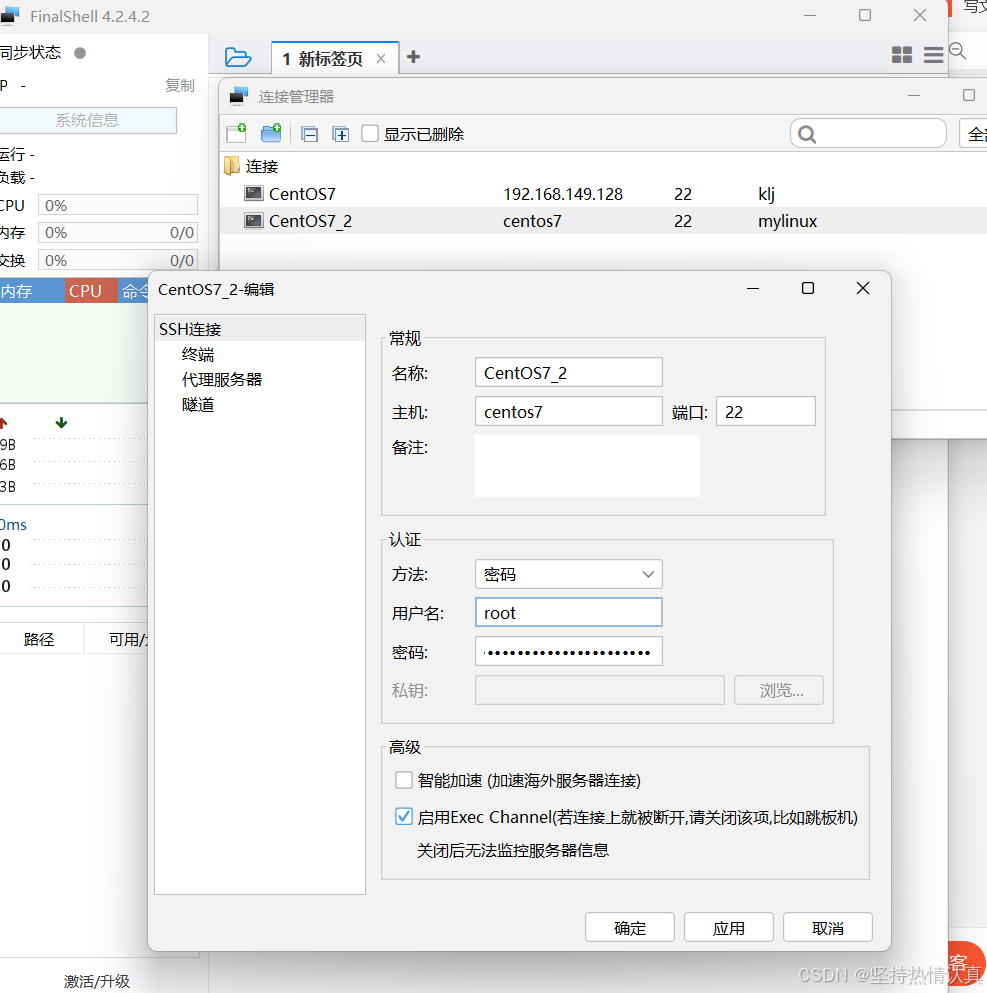Collapse all connection tree entries

[310, 134]
